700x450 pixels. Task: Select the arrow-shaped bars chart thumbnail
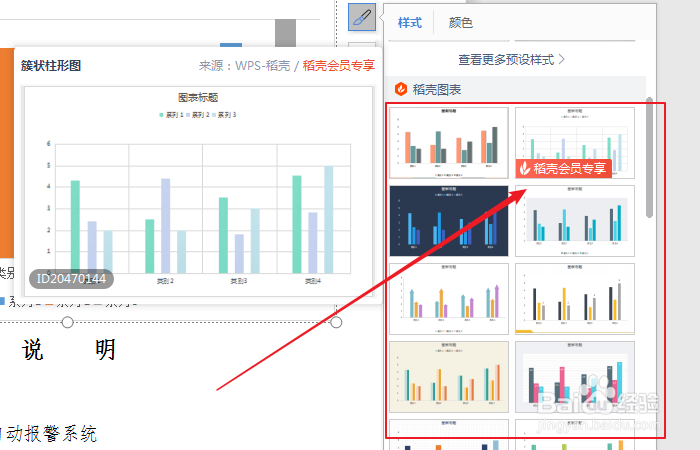[x=449, y=299]
